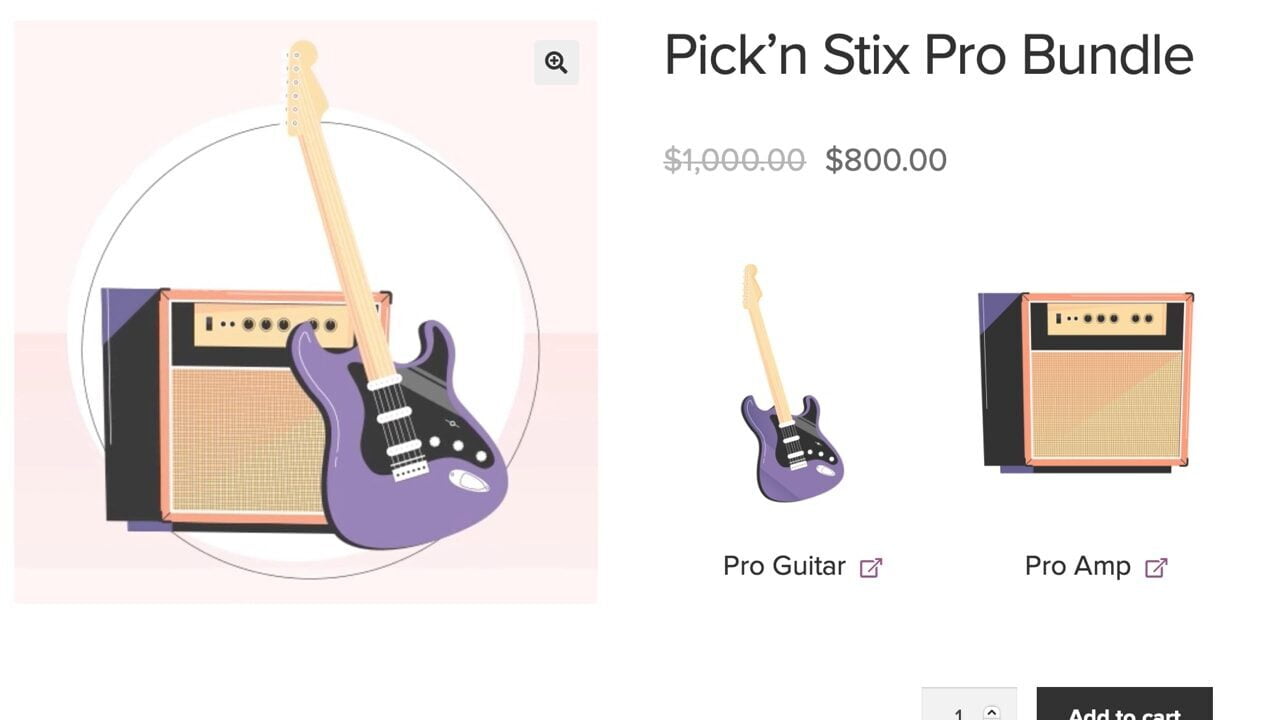
Task: Click the main bundle product image
Action: click(x=306, y=312)
